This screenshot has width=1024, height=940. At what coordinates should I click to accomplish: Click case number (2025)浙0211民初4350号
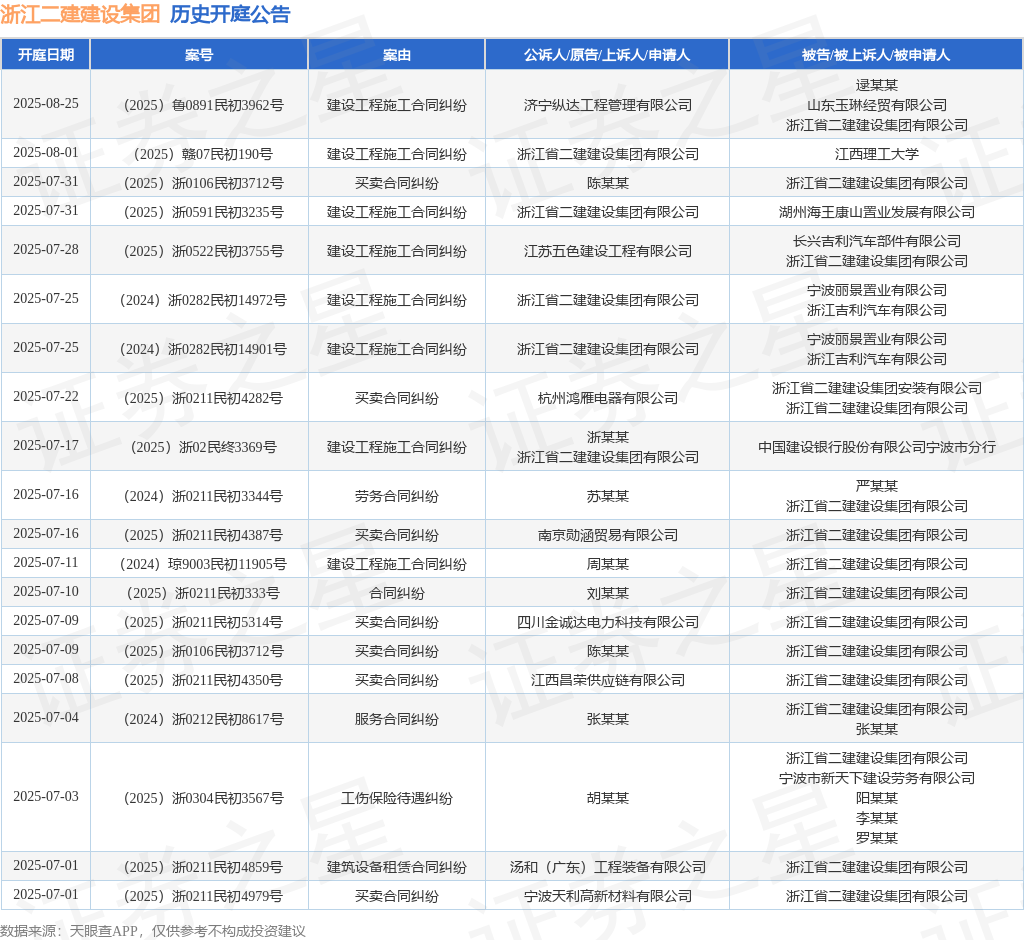[x=203, y=680]
